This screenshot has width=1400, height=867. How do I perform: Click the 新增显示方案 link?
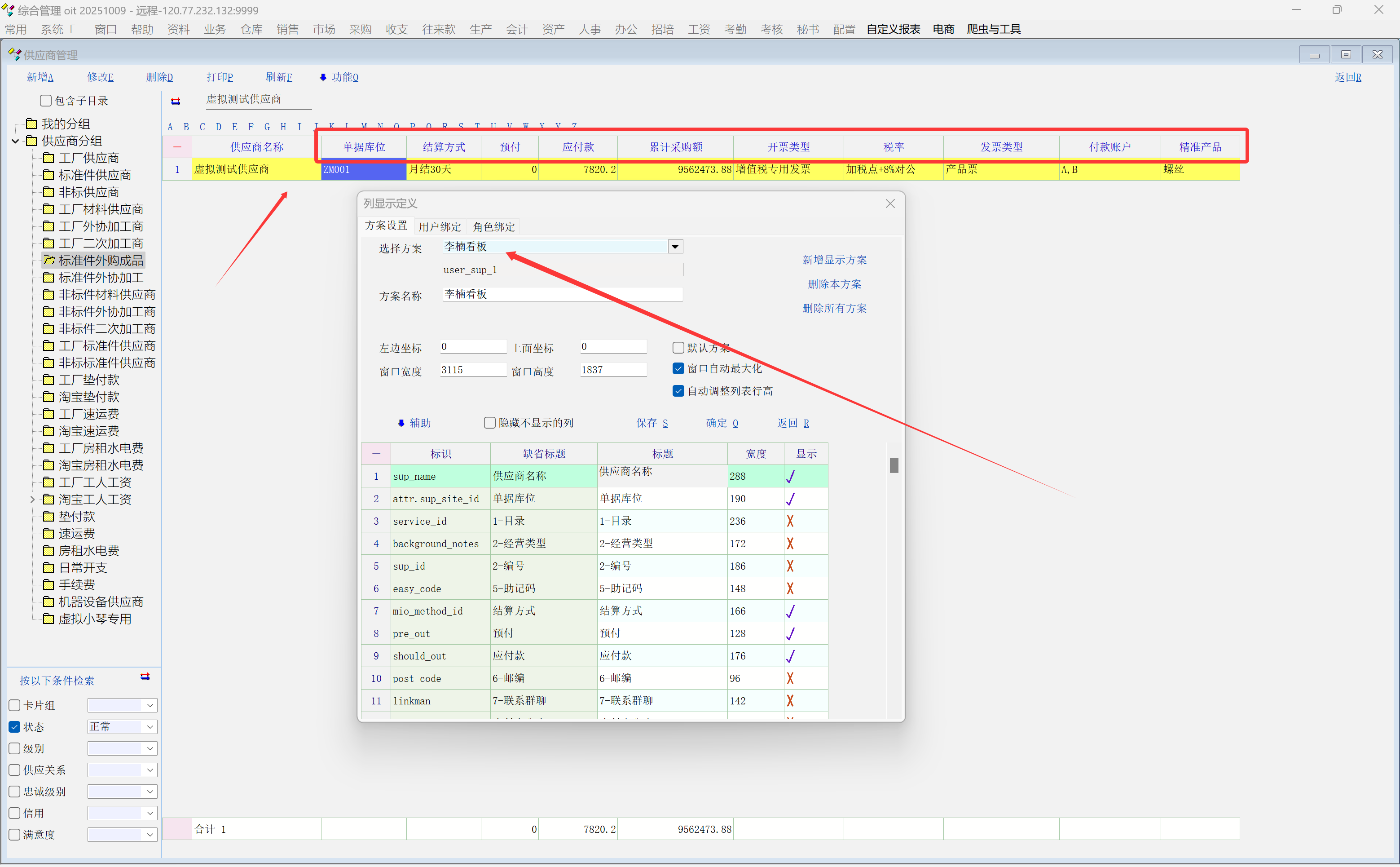(x=834, y=260)
